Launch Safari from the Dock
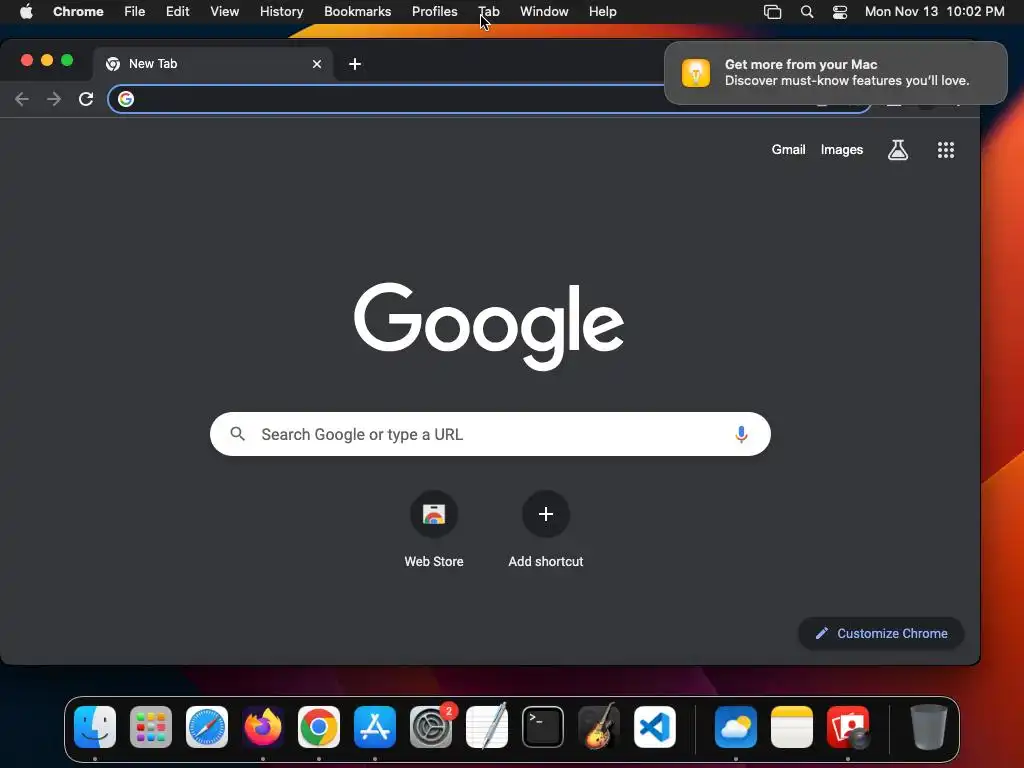 pyautogui.click(x=207, y=727)
